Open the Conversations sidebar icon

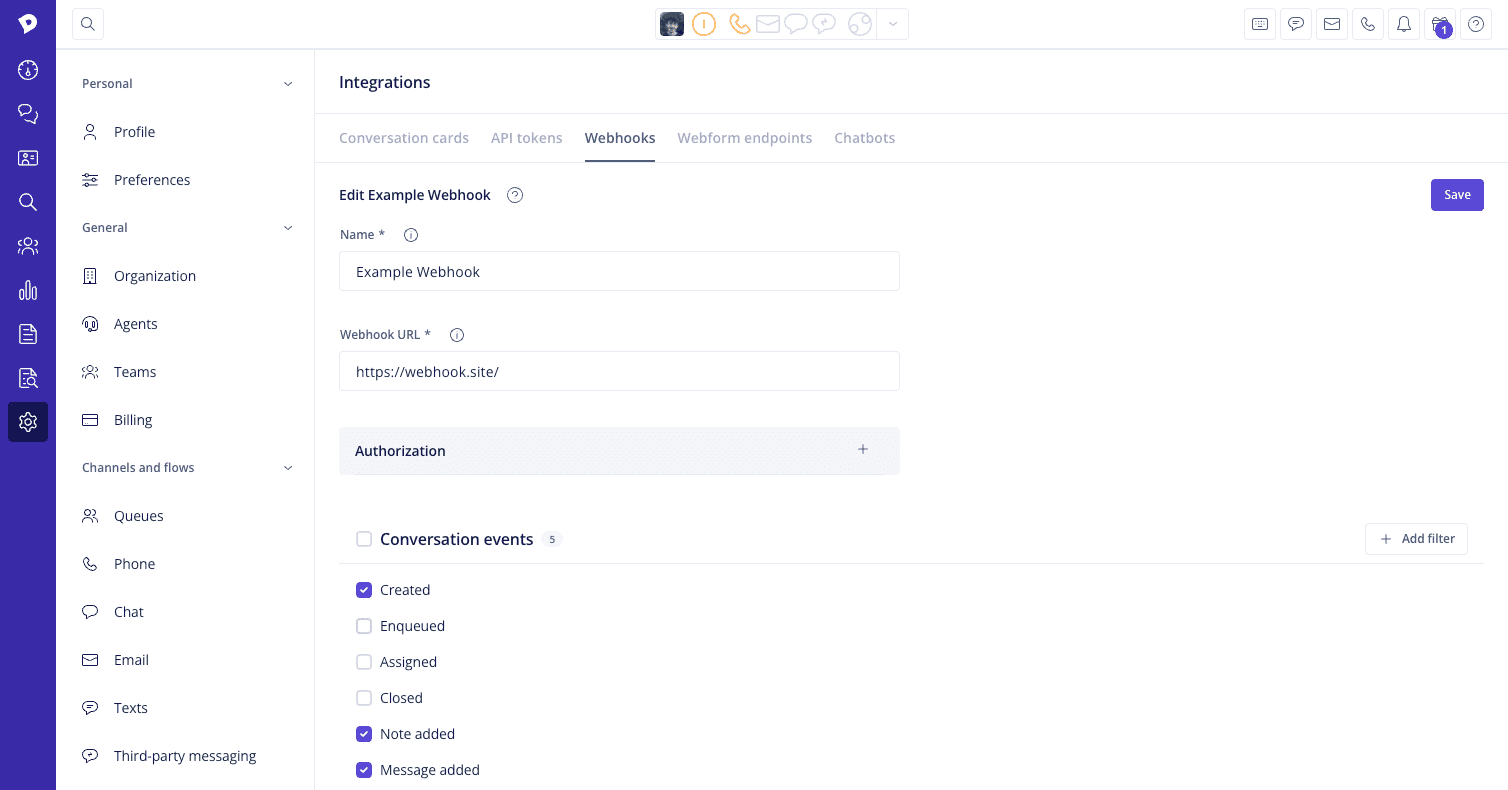pos(28,113)
